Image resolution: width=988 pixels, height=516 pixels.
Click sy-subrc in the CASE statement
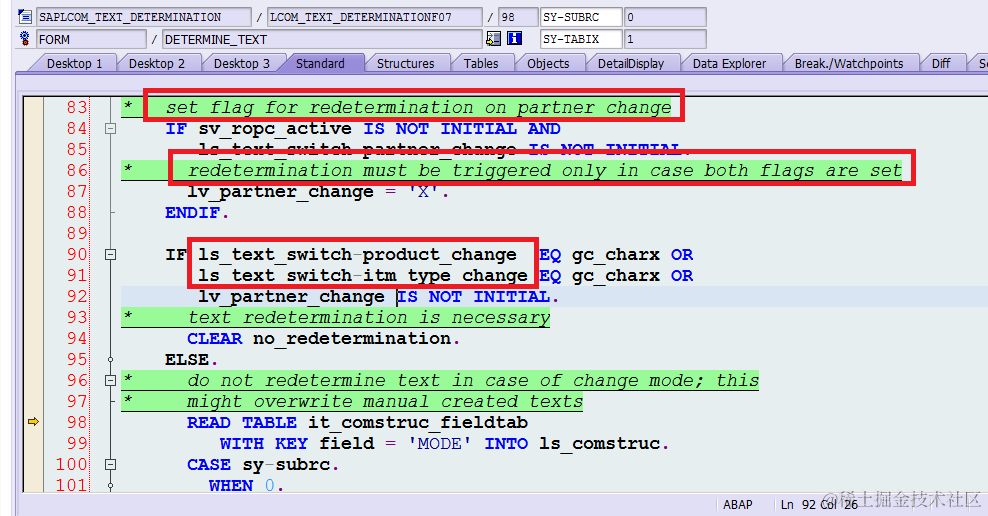click(x=287, y=465)
